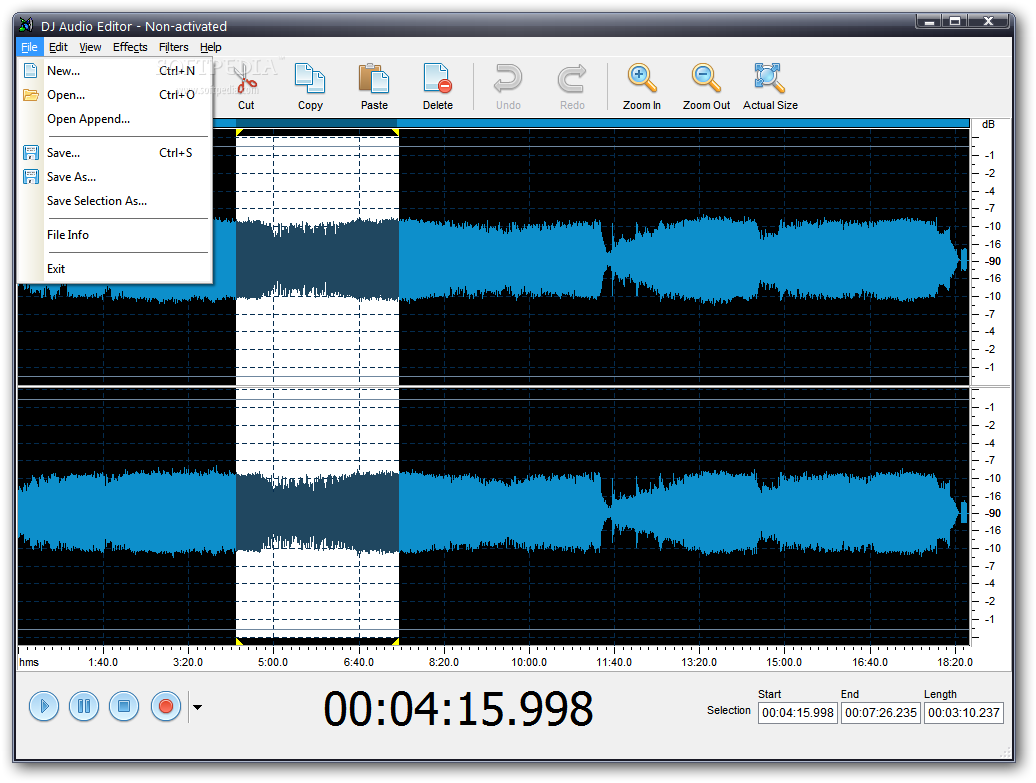Click the blue overview bar above the waveform
The width and height of the screenshot is (1036, 783).
591,123
